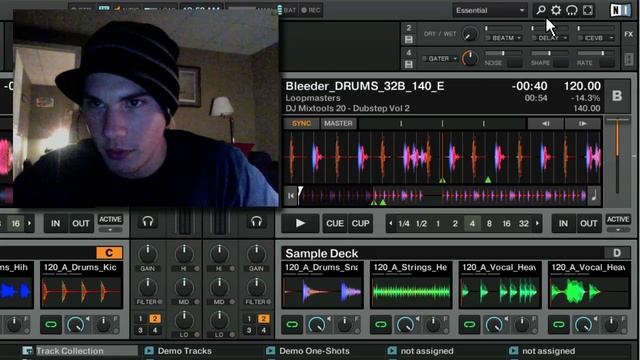The image size is (640, 360).
Task: Set loop IN on deck B
Action: (563, 223)
